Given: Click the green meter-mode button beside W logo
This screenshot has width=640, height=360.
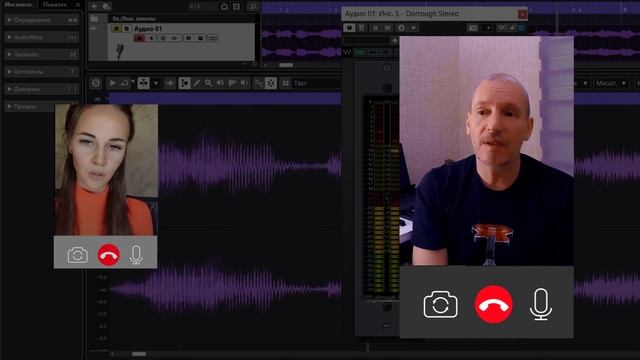Looking at the screenshot, I should [360, 52].
